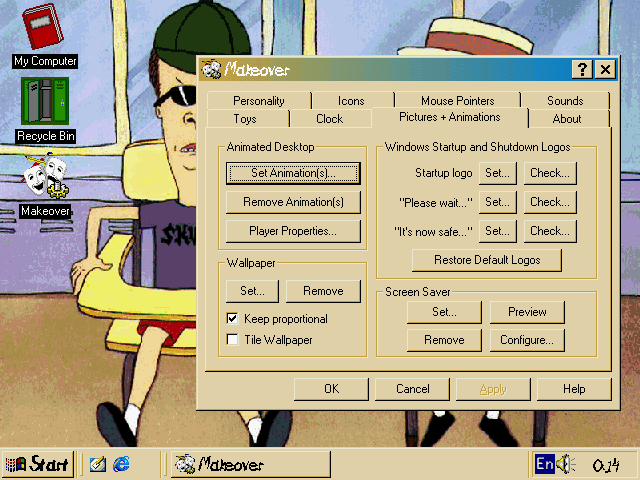The height and width of the screenshot is (480, 640).
Task: Open the volume speaker tray icon
Action: (x=566, y=464)
